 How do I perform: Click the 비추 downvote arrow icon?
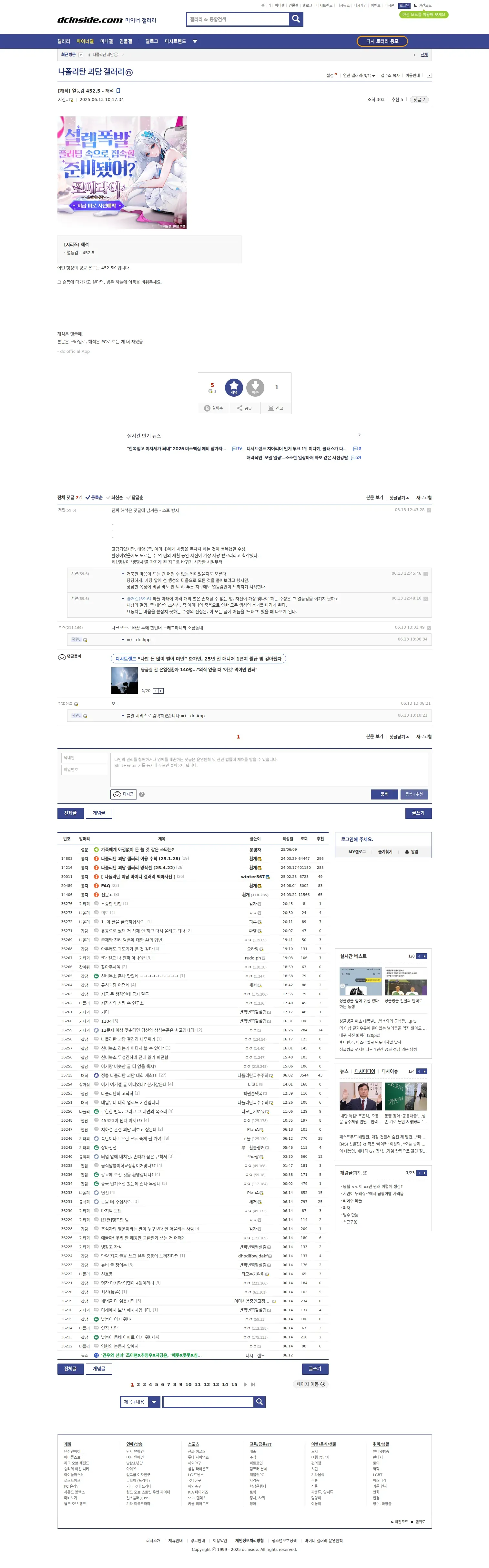click(255, 387)
